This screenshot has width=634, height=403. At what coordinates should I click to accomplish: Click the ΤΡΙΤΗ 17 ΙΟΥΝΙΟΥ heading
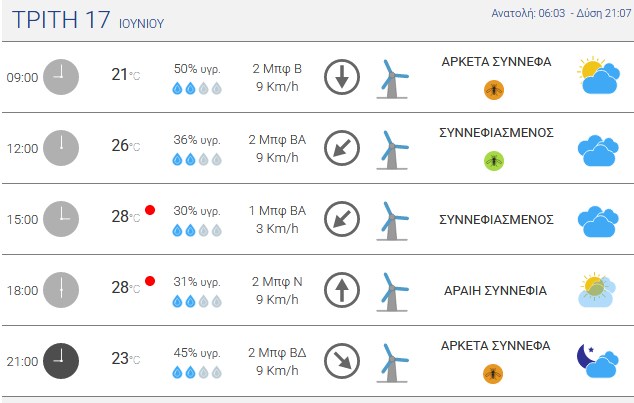(x=88, y=20)
